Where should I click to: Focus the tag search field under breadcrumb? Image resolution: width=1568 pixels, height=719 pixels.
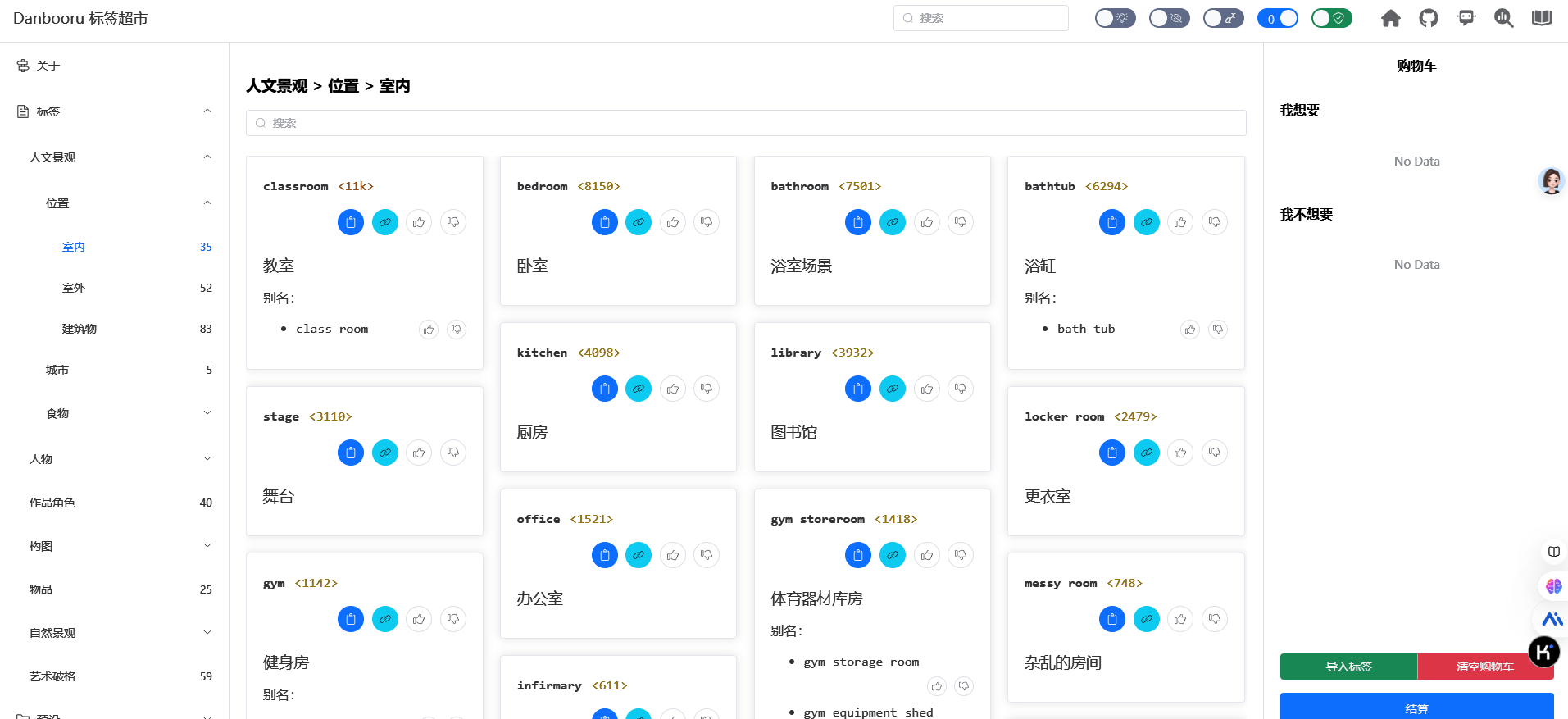[x=746, y=123]
